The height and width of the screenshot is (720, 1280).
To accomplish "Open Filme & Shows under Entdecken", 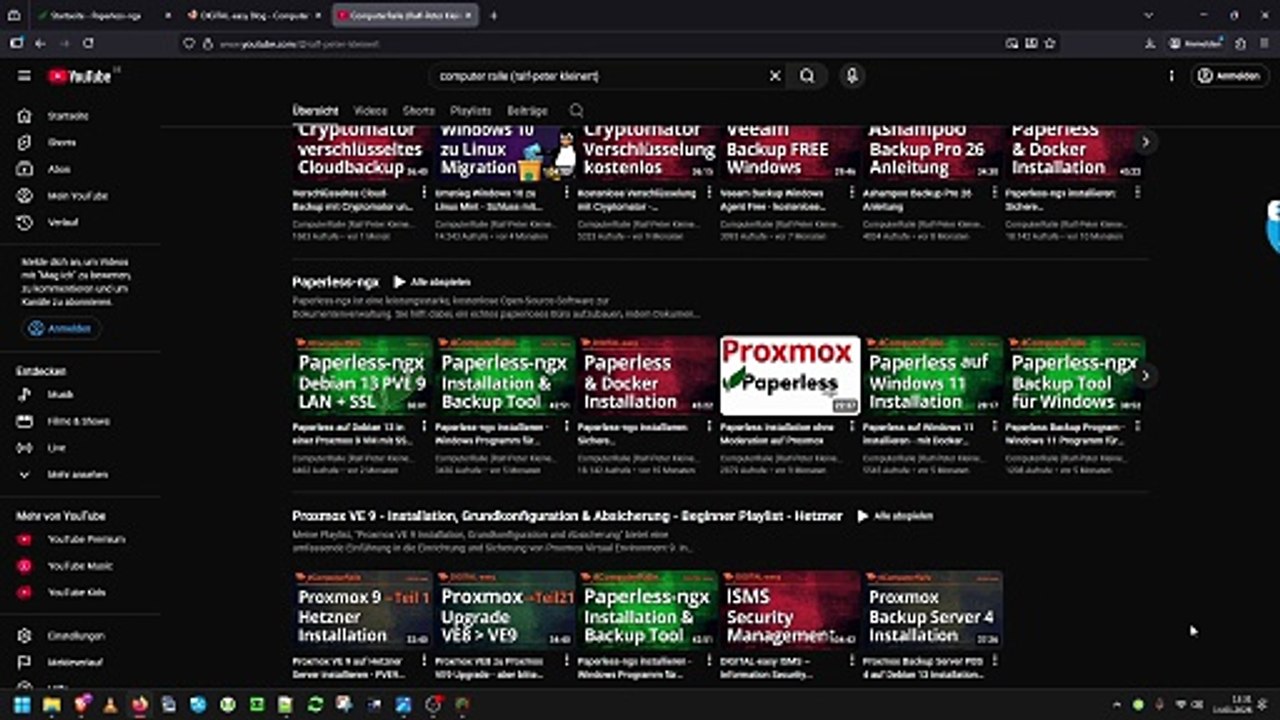I will click(x=80, y=421).
